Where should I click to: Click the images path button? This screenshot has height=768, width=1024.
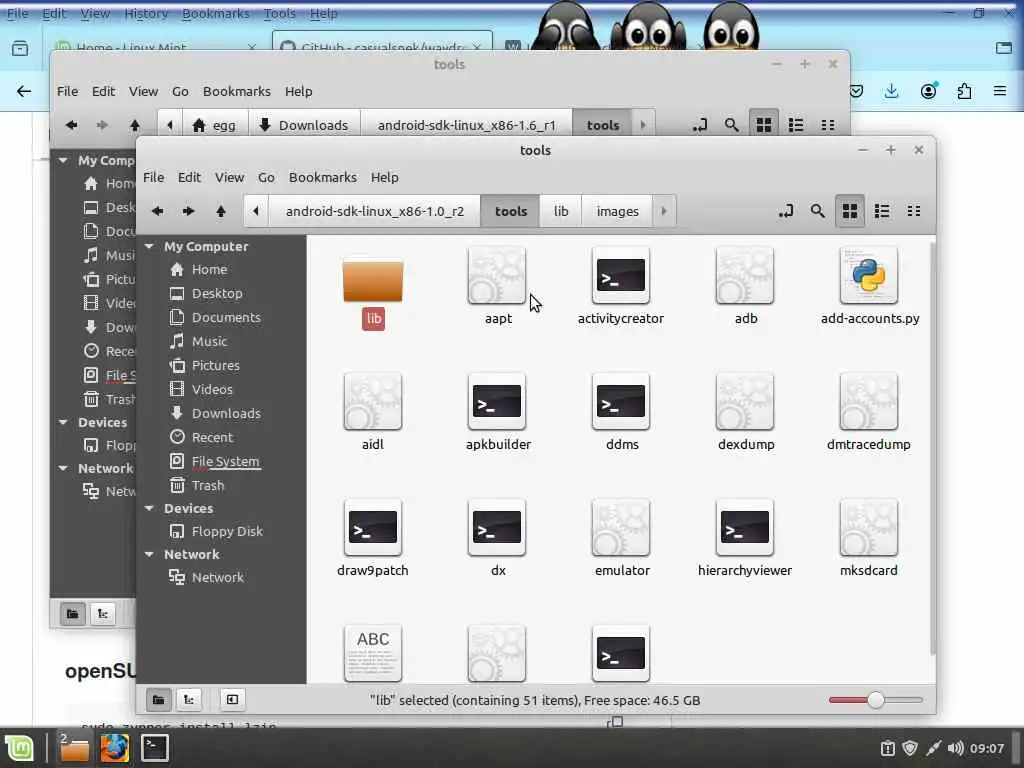[617, 211]
